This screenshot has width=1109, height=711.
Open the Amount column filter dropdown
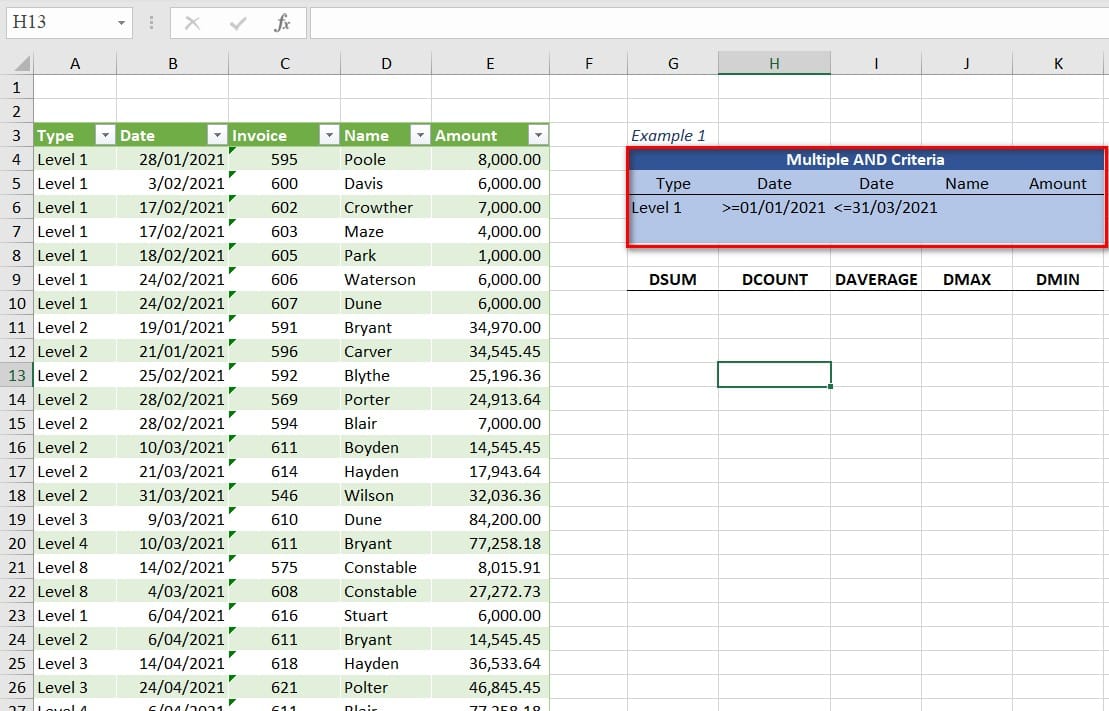538,136
